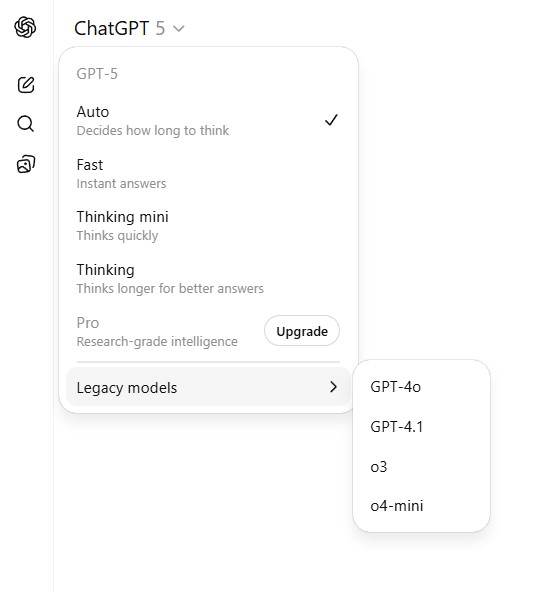The image size is (553, 592).
Task: Pick the o3 legacy model
Action: [421, 467]
